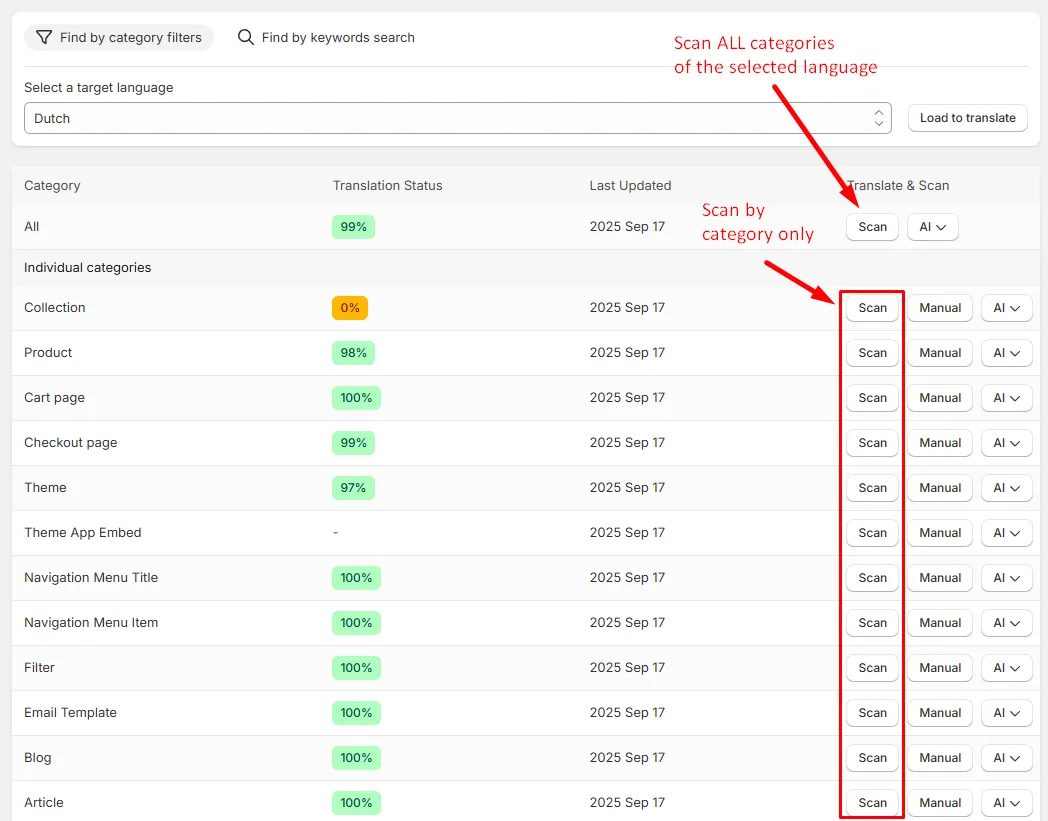Expand AI dropdown for Navigation Menu Title
1048x821 pixels.
click(1007, 578)
